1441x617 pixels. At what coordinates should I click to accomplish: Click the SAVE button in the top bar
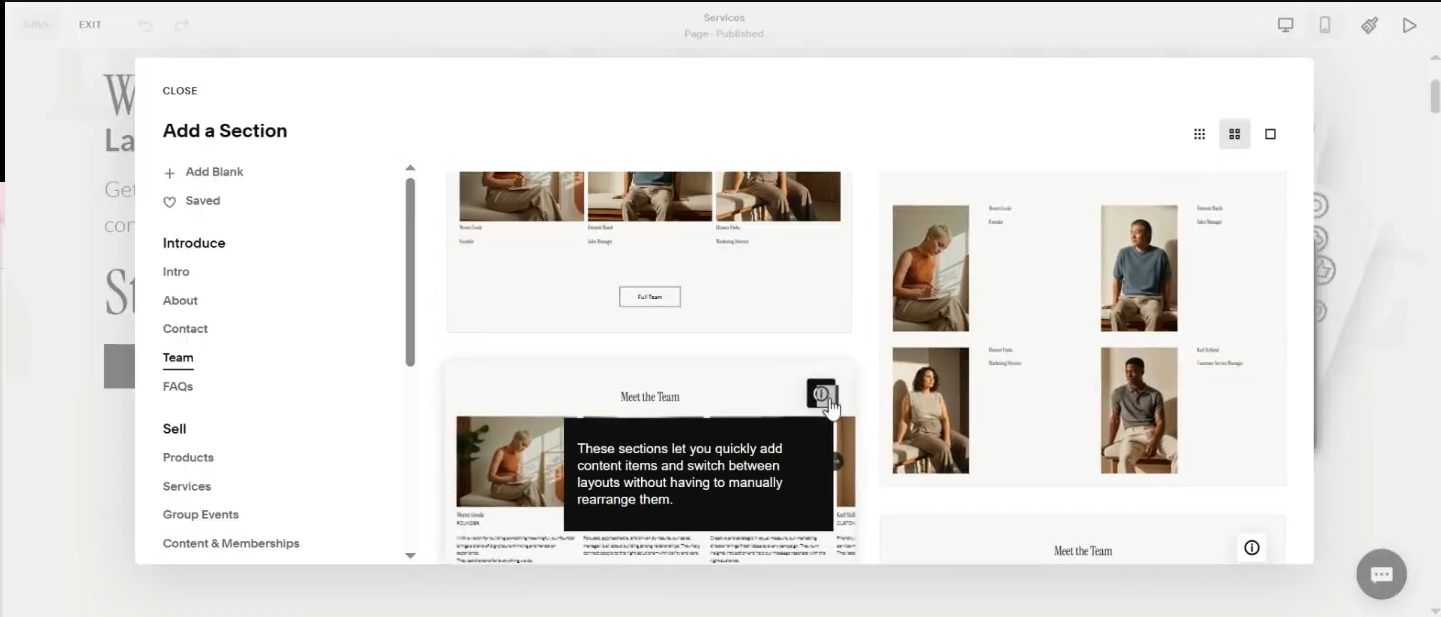37,25
